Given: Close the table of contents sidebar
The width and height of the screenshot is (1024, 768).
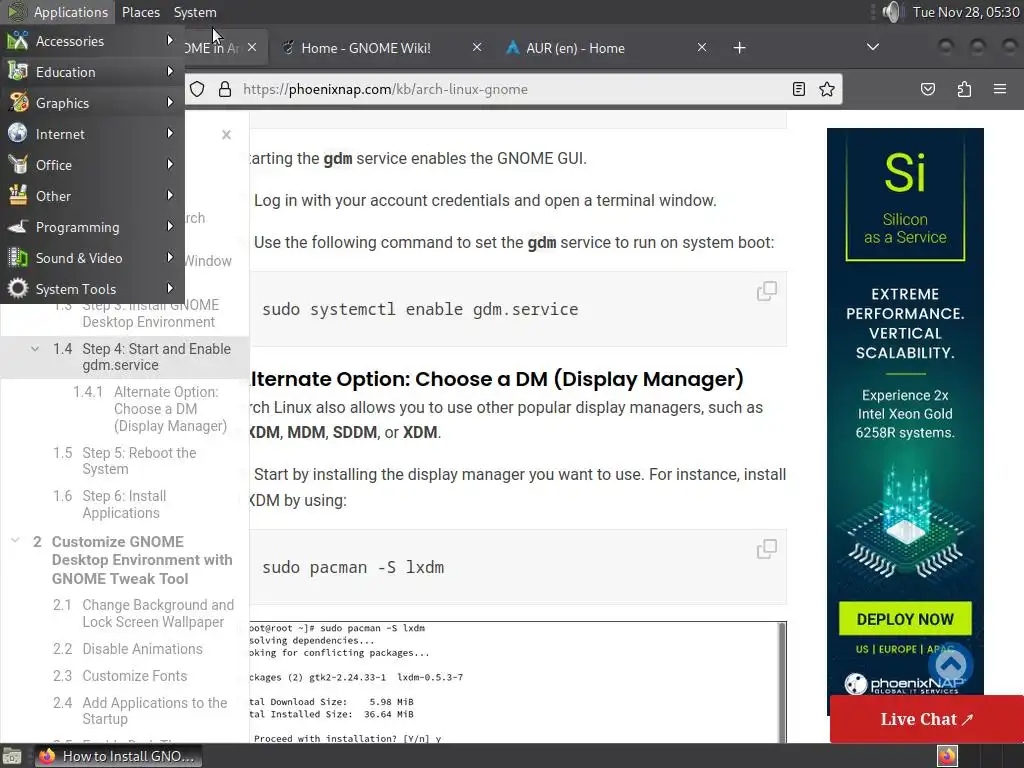Looking at the screenshot, I should click(226, 135).
